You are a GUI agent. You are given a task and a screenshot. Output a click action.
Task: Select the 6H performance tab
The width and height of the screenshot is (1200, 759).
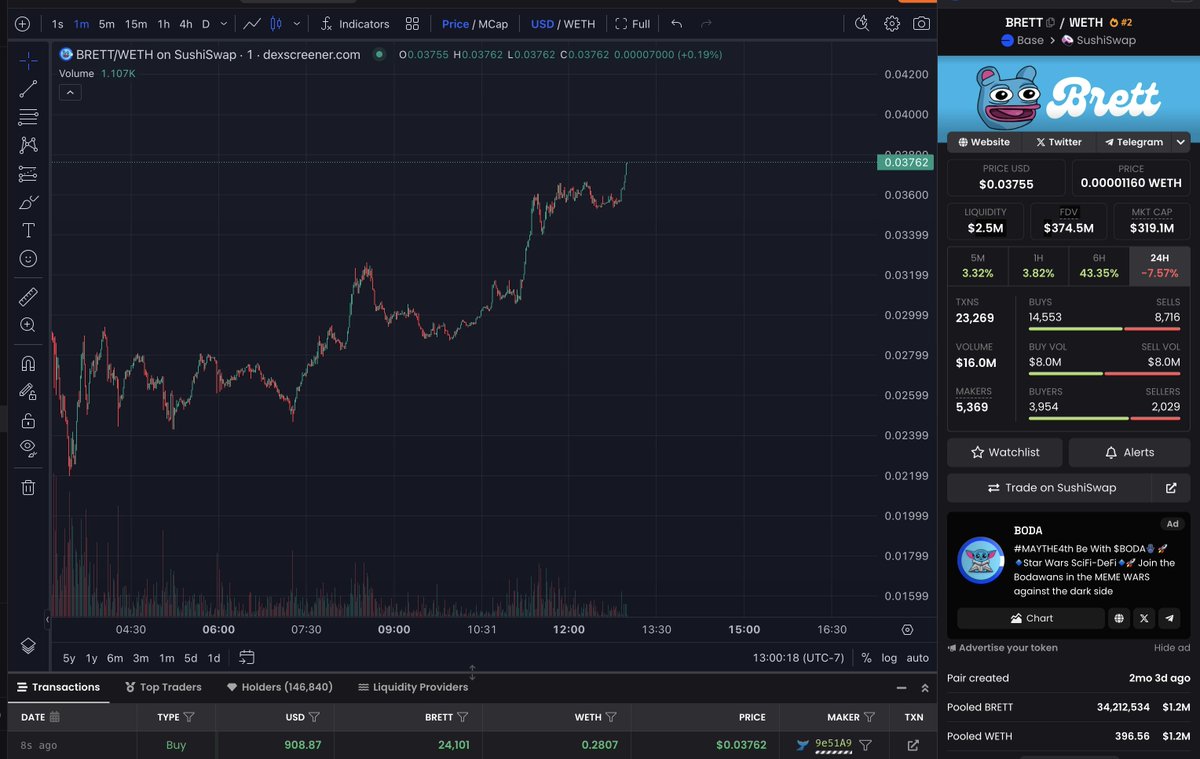pos(1099,265)
